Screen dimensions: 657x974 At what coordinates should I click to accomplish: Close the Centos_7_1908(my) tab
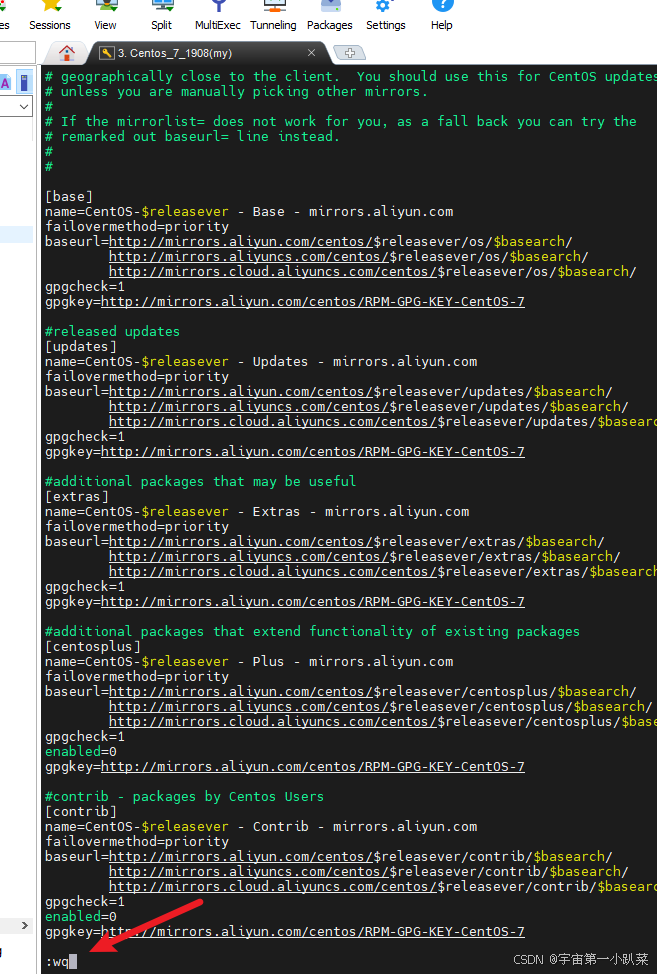311,53
